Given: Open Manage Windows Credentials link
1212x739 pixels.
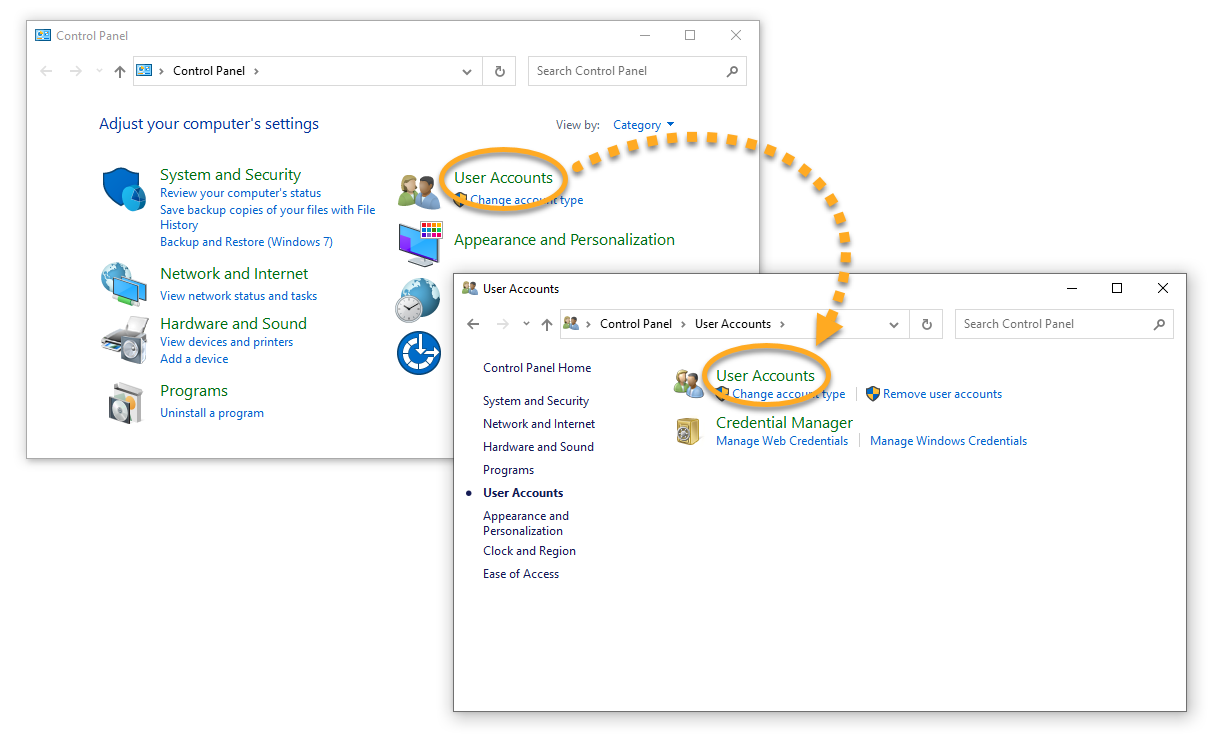Looking at the screenshot, I should [x=948, y=441].
